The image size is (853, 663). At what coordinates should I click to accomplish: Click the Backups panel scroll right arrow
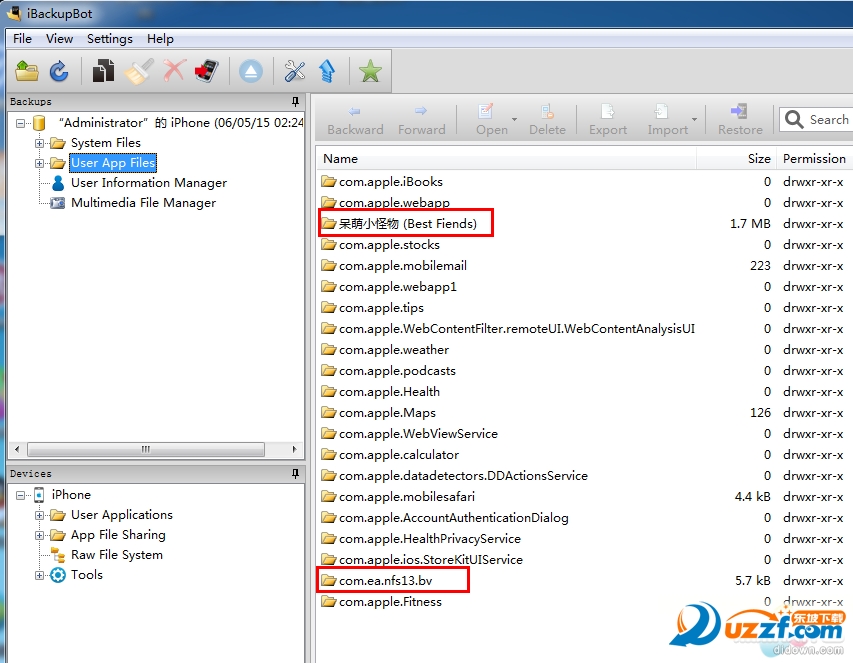[x=294, y=449]
